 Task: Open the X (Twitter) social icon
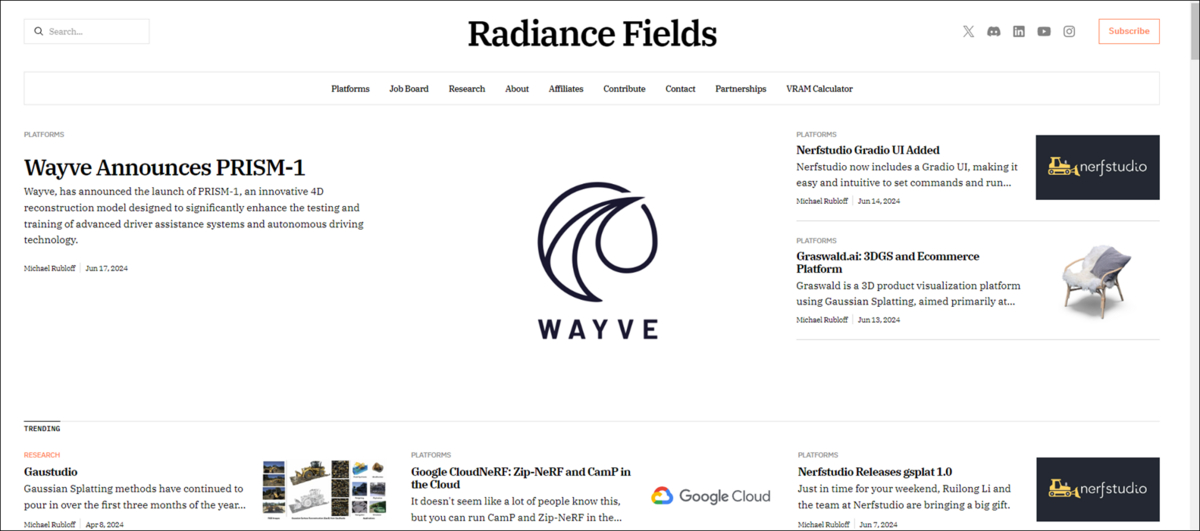tap(968, 31)
